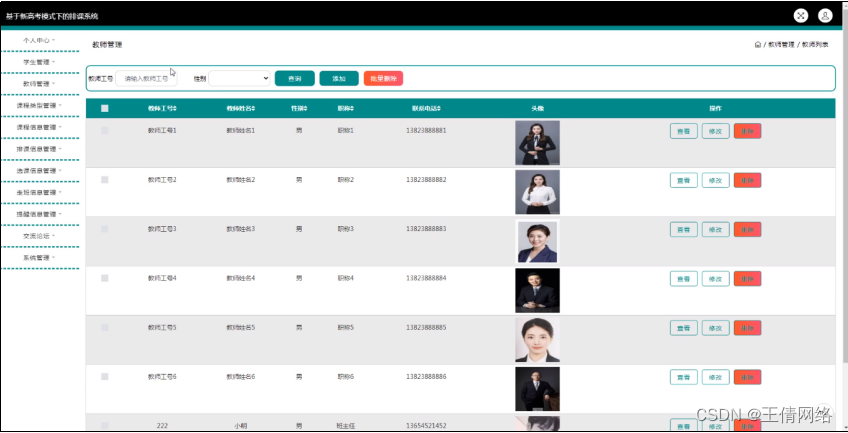The width and height of the screenshot is (848, 433).
Task: Sort by 教师工号 column sort arrows
Action: click(x=175, y=109)
